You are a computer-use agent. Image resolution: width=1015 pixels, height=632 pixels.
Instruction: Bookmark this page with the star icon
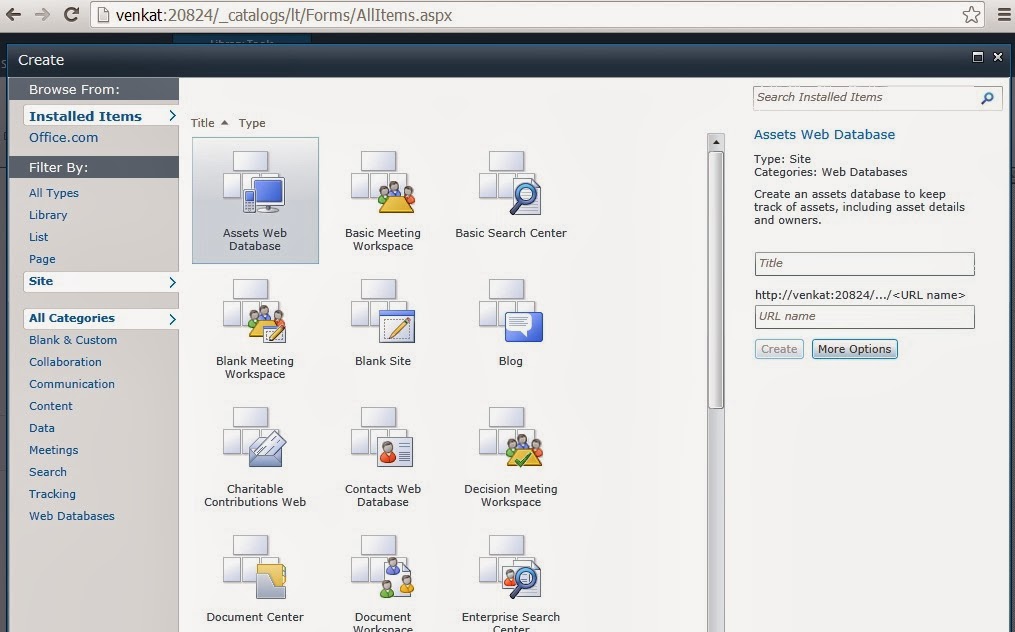pyautogui.click(x=971, y=15)
